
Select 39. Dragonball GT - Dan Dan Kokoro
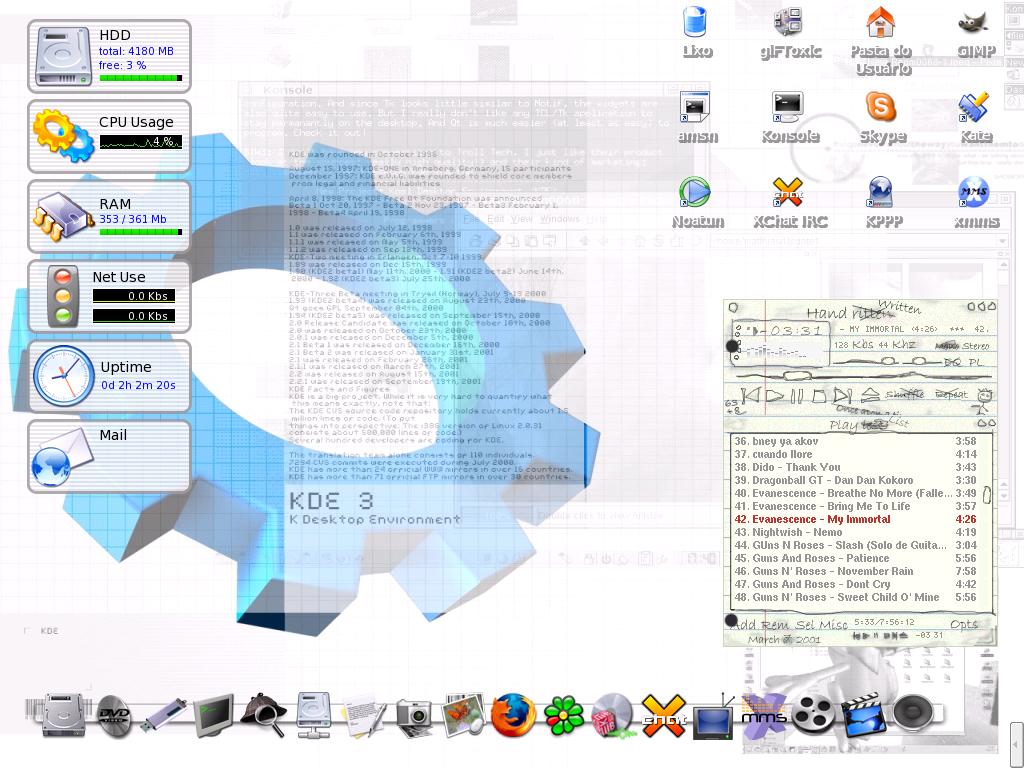coord(855,480)
